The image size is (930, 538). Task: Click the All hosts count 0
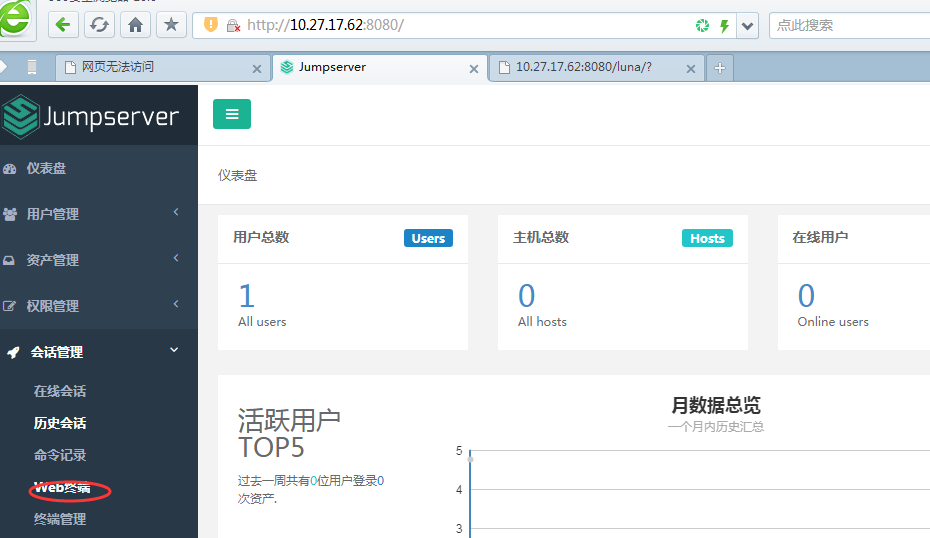(527, 296)
